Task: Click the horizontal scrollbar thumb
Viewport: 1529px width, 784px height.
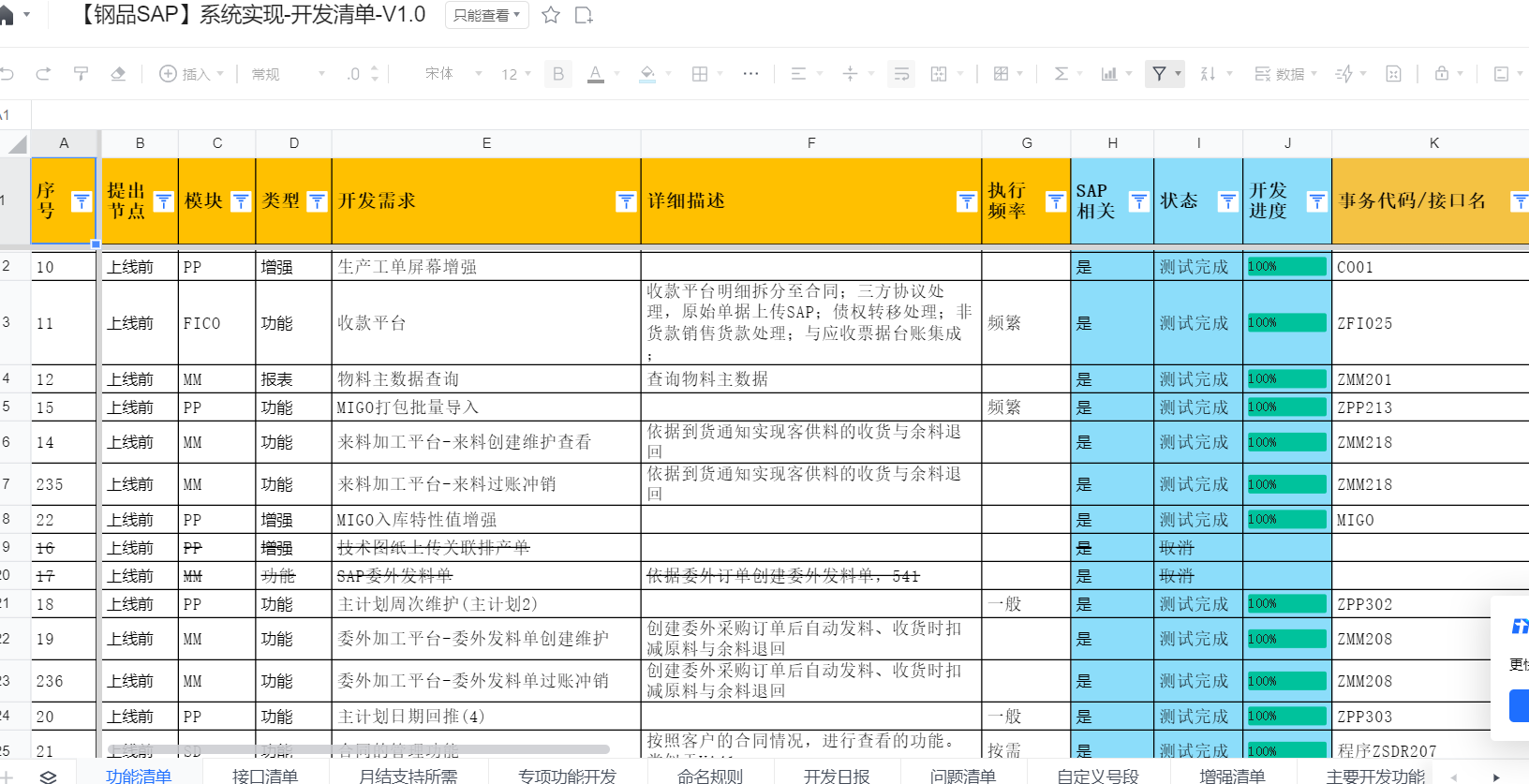Action: pos(359,749)
